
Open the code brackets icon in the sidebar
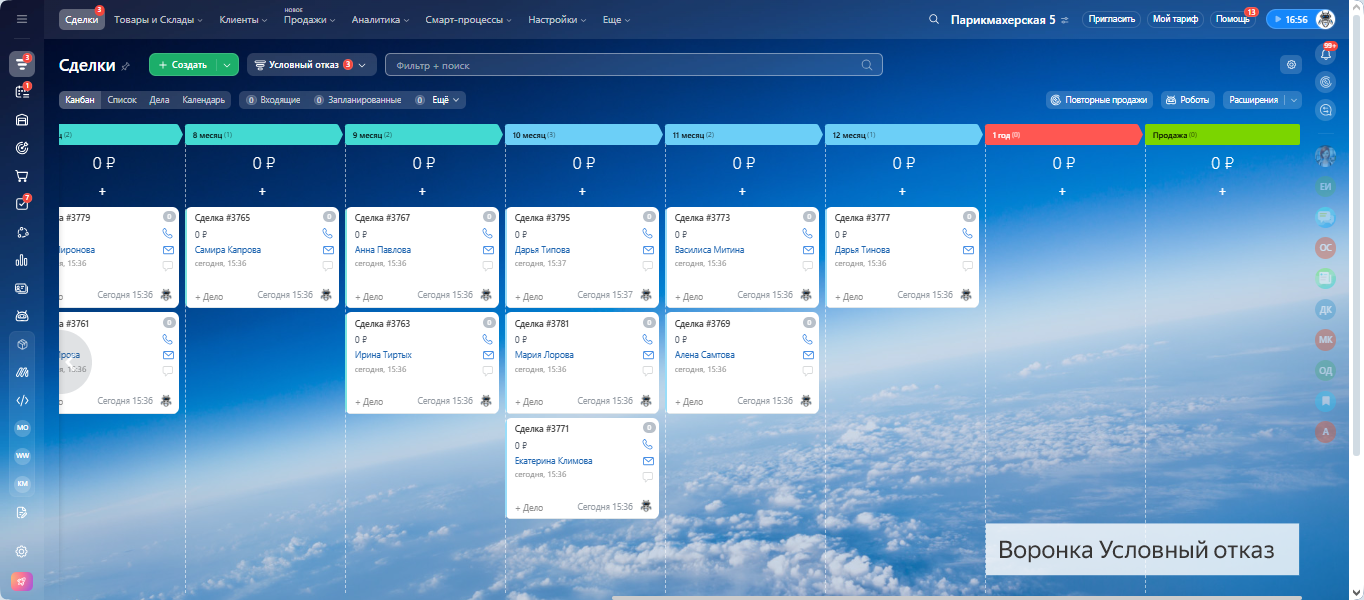22,400
